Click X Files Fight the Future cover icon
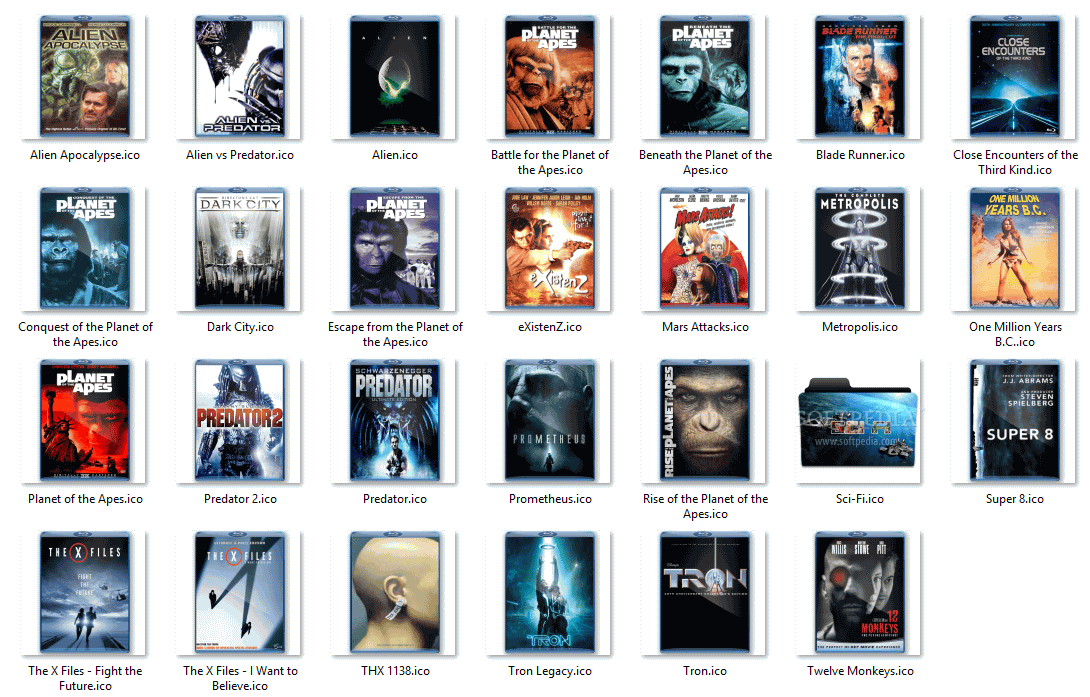 tap(85, 592)
